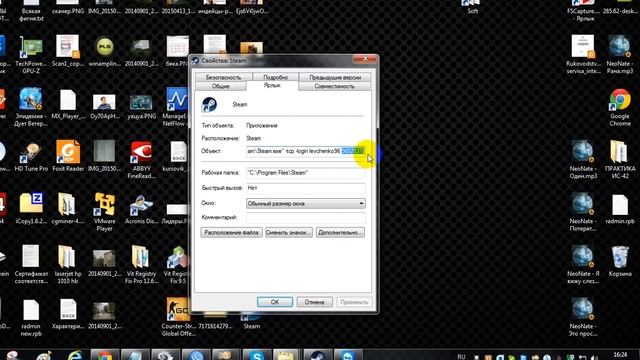
Task: Switch to the Подробно tab
Action: tap(276, 77)
